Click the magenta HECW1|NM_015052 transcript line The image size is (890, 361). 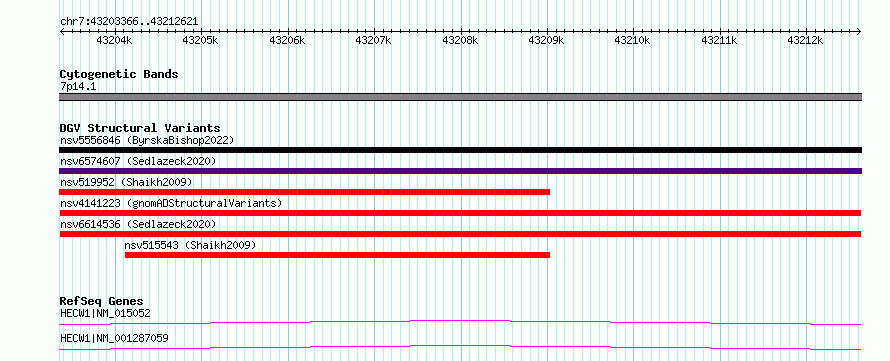460,322
